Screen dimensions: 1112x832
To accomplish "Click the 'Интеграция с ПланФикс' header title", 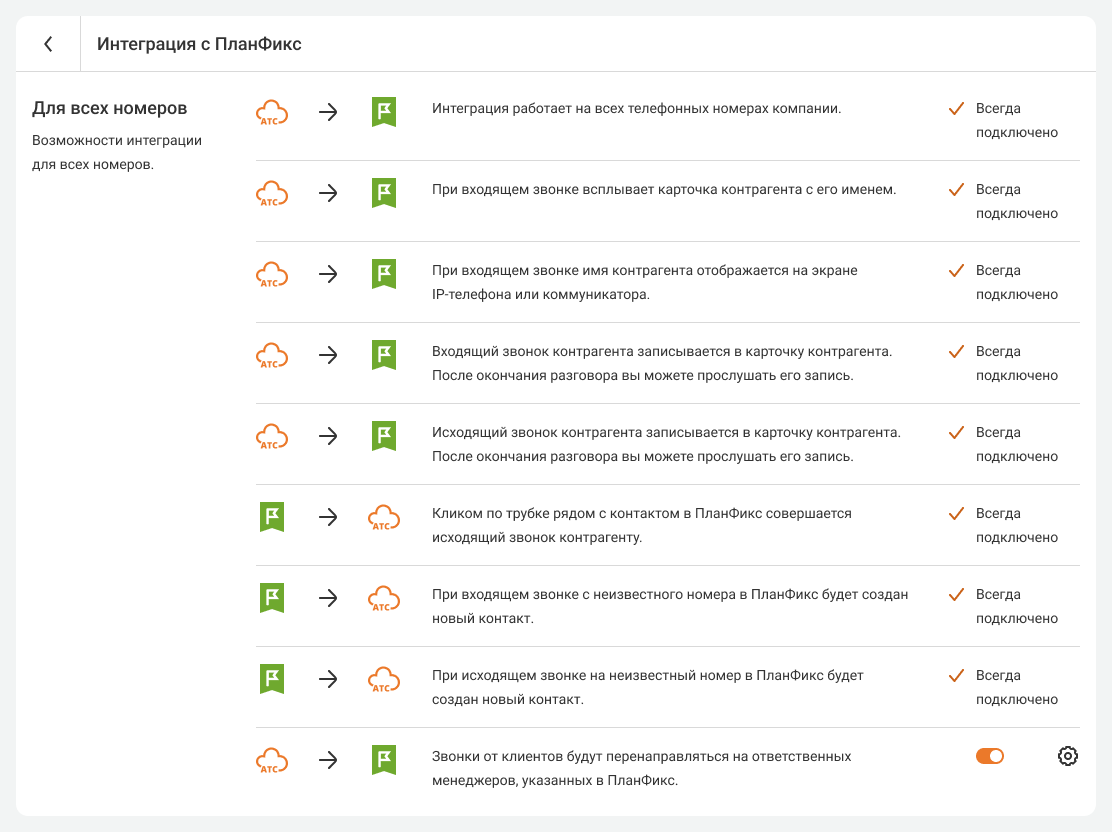I will coord(199,44).
